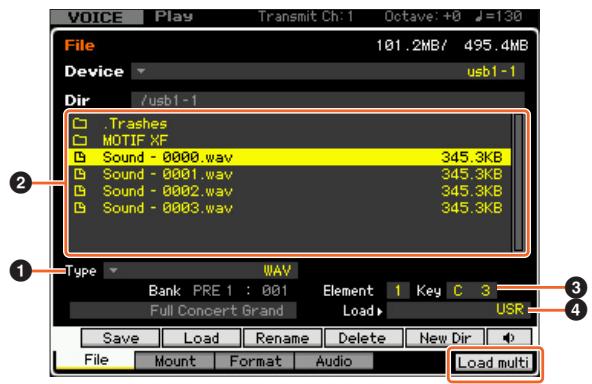Switch to the File tab

click(x=96, y=360)
